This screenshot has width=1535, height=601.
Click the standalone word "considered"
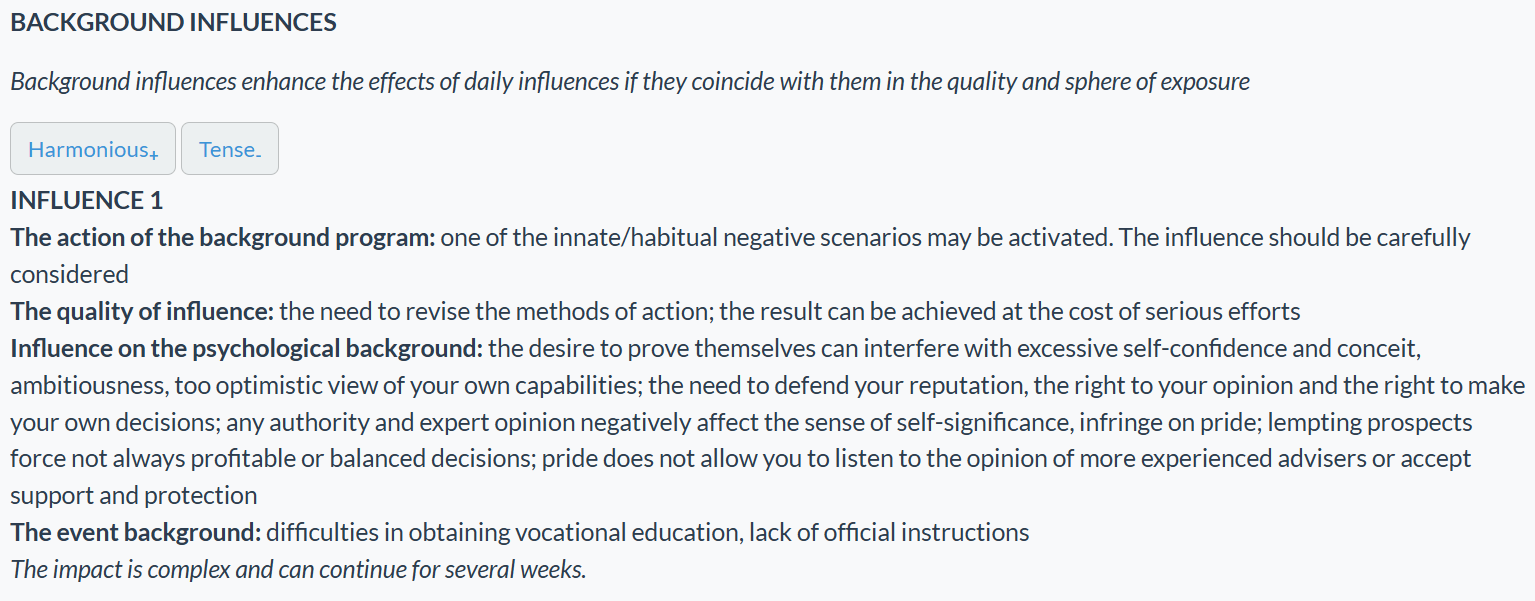(x=69, y=274)
